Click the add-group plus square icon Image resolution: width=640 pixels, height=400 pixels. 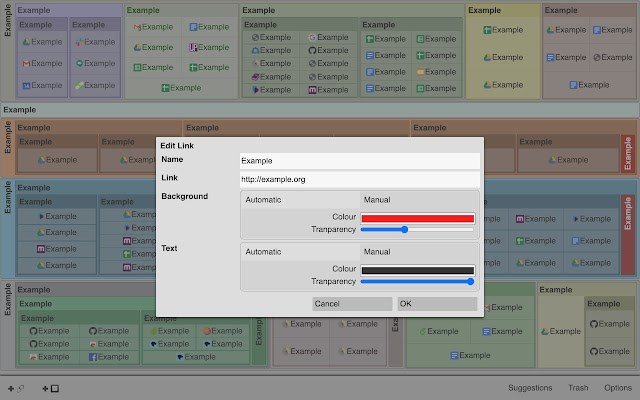click(x=51, y=388)
